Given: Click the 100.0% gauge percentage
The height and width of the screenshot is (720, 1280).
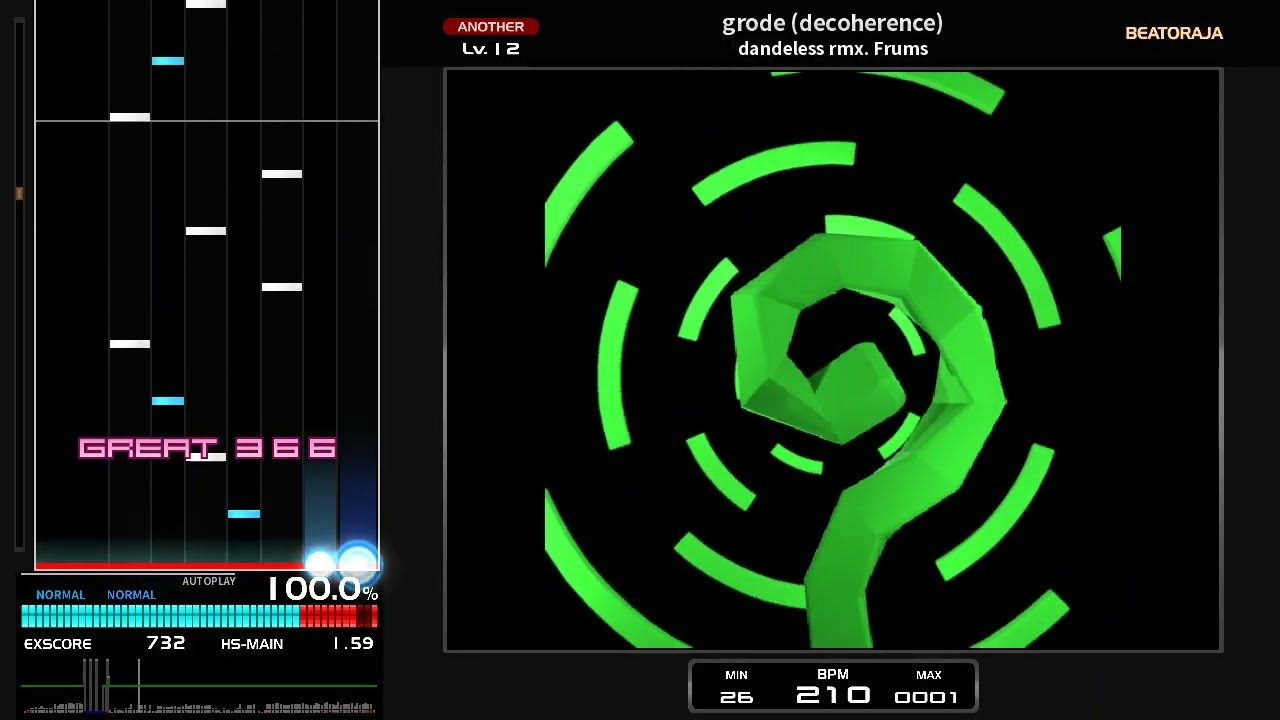Looking at the screenshot, I should point(322,589).
